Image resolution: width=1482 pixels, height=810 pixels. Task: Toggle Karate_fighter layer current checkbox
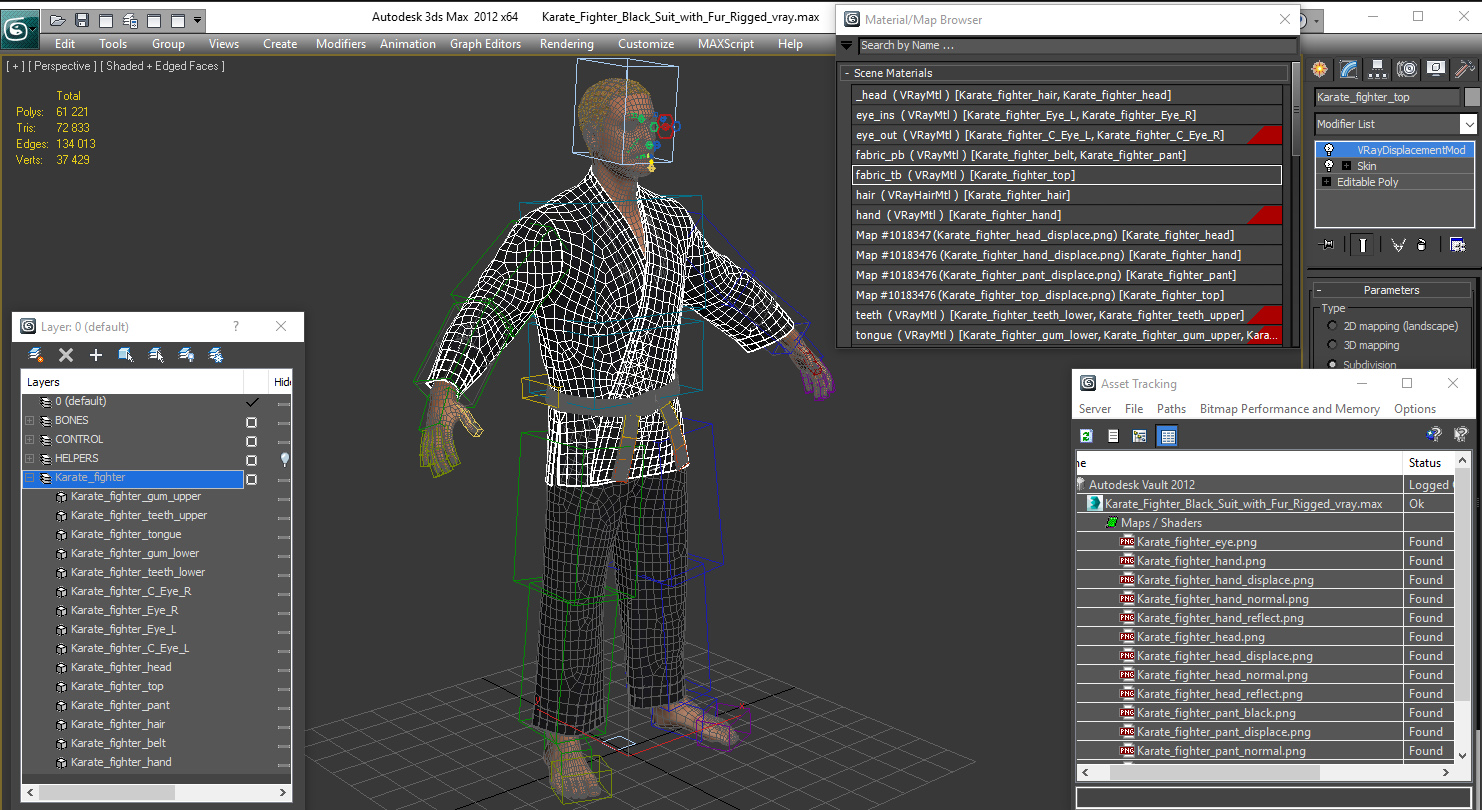point(251,479)
